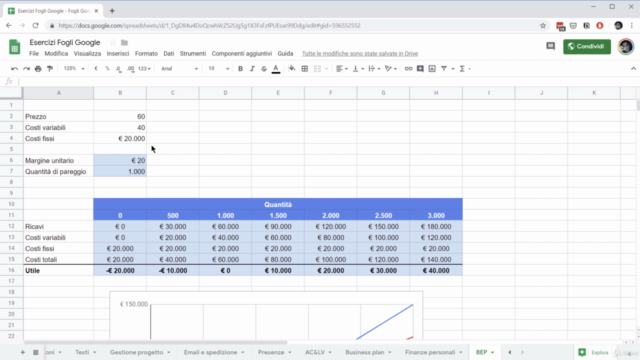Switch to the Finanze personali sheet tab

coord(430,352)
